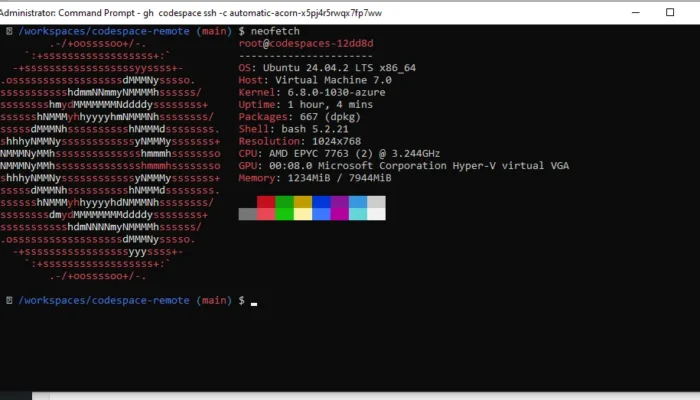Click the cyan color block, bottom row
Screen dimensions: 700x400
(x=358, y=214)
